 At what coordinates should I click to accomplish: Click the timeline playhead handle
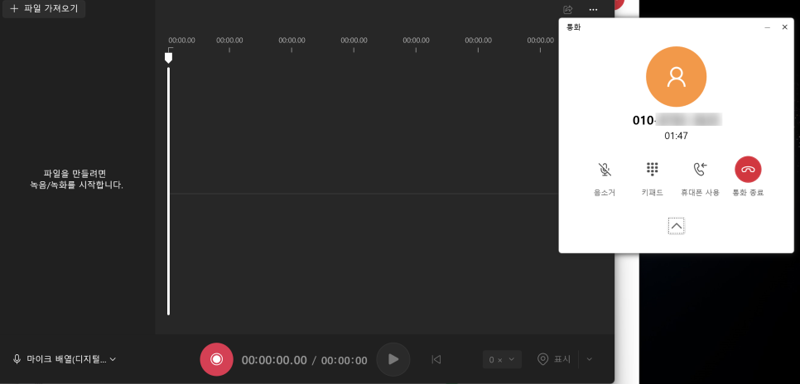(x=168, y=57)
